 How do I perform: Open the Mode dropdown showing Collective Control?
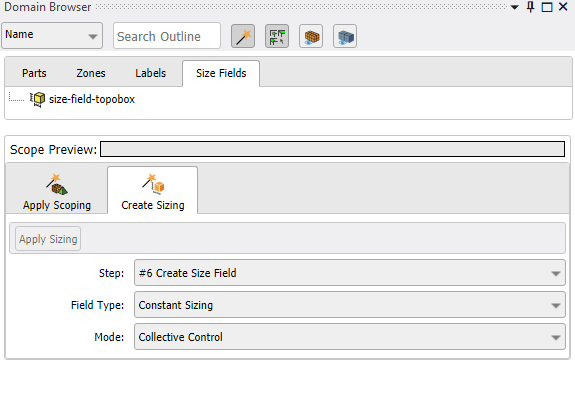(x=350, y=337)
